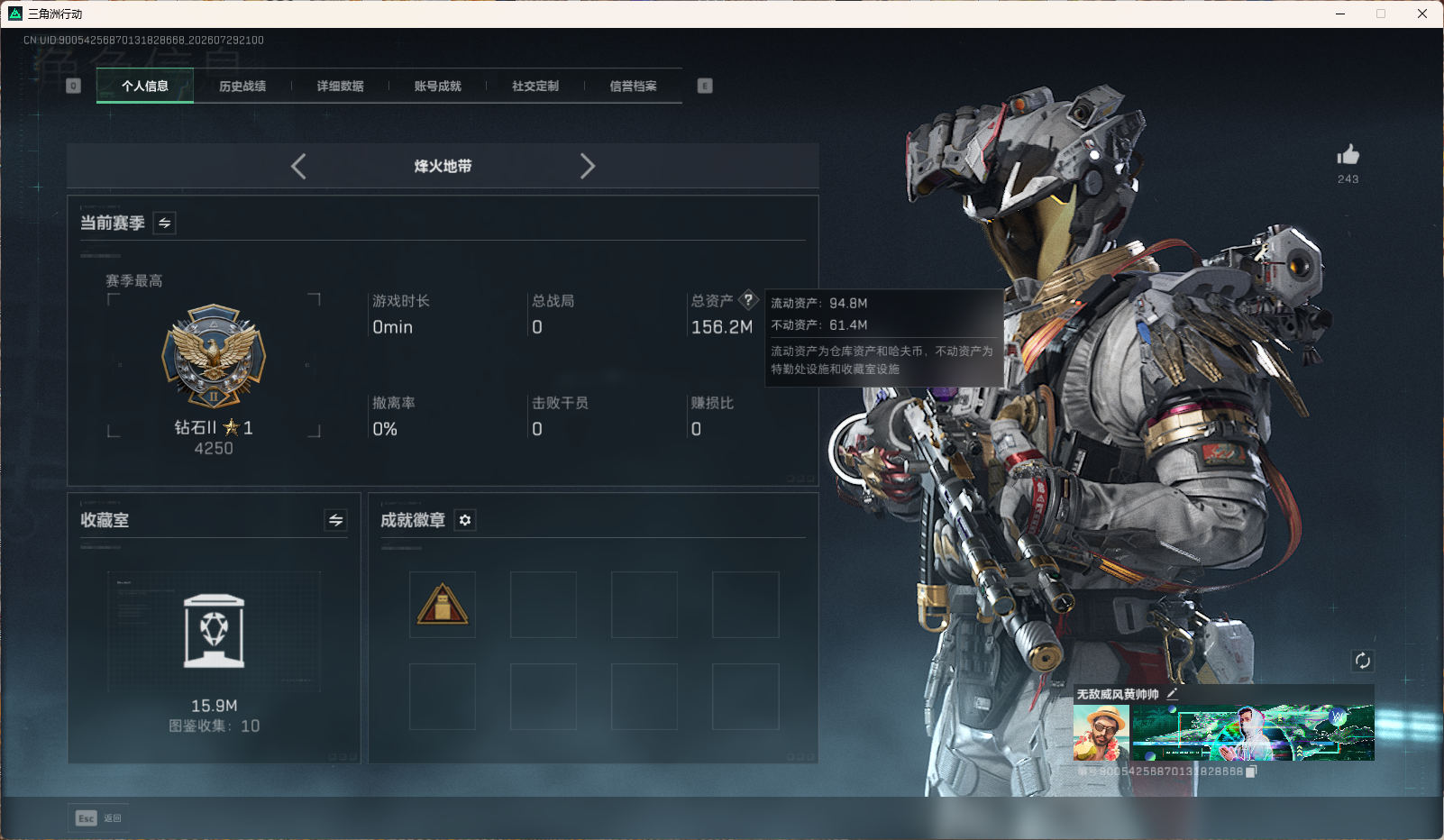The height and width of the screenshot is (840, 1444).
Task: Minimize the 三角洲行动 window
Action: pos(1340,14)
